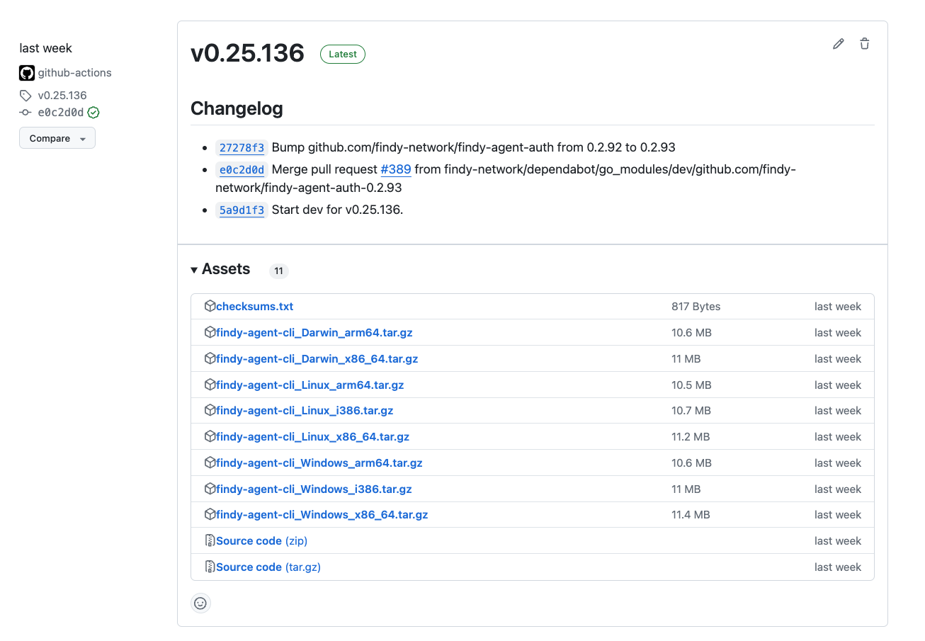This screenshot has width=925, height=641.
Task: Download findy-agent-cli_Darwin_arm64.tar.gz
Action: pos(314,333)
